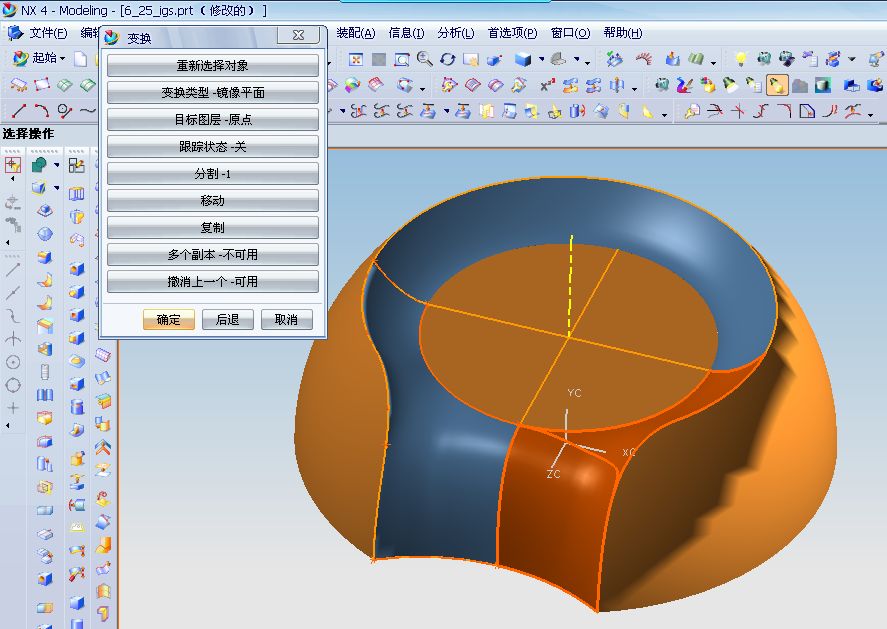Open the 窗口(O) menu
The width and height of the screenshot is (887, 629).
click(571, 33)
